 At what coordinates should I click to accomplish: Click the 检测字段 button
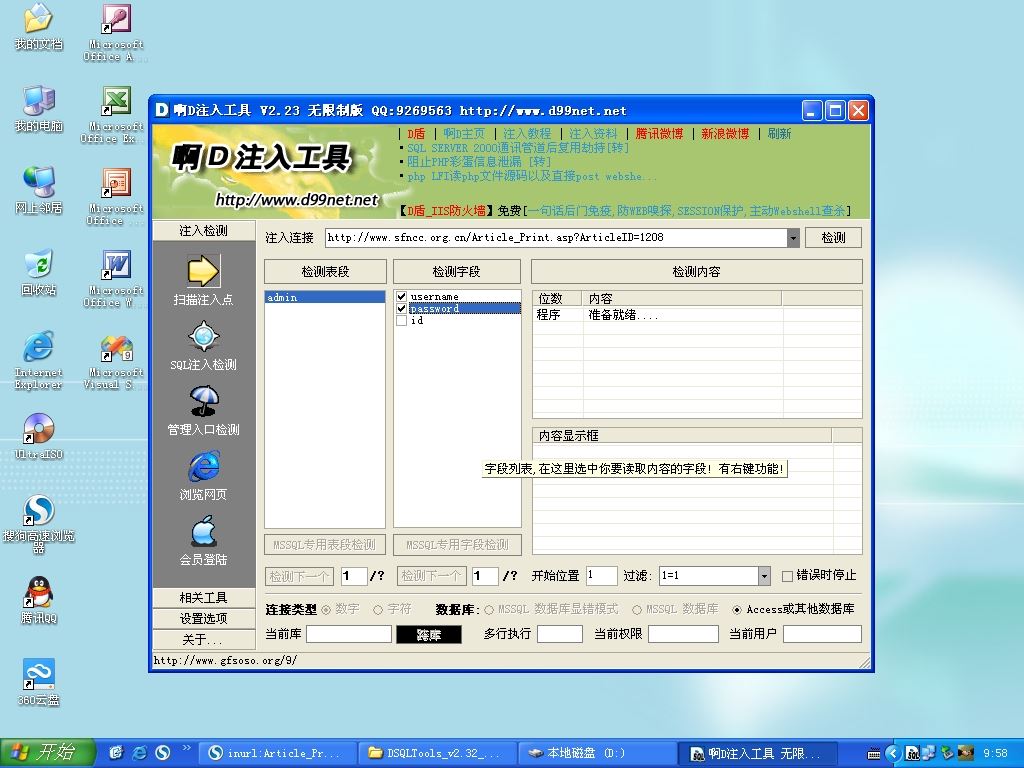click(456, 272)
